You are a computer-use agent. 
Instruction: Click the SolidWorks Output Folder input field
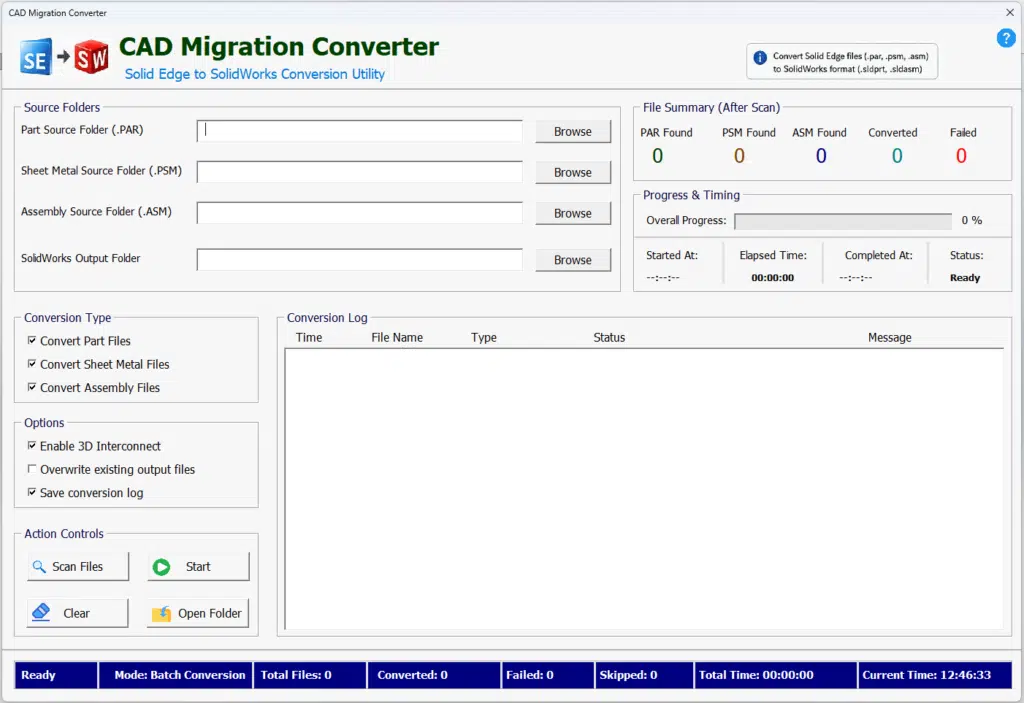[360, 259]
